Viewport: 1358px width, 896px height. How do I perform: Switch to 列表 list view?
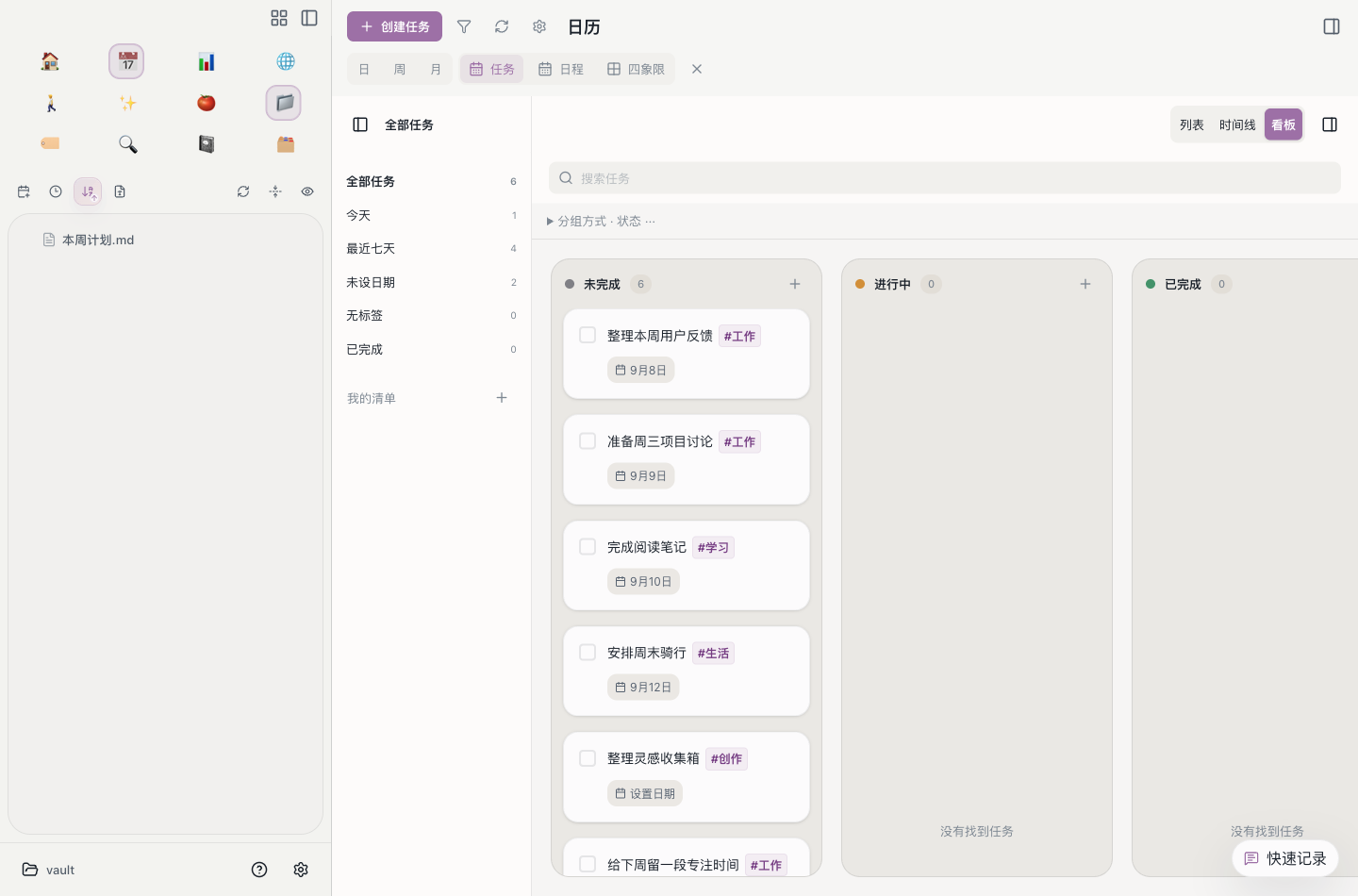click(x=1192, y=124)
